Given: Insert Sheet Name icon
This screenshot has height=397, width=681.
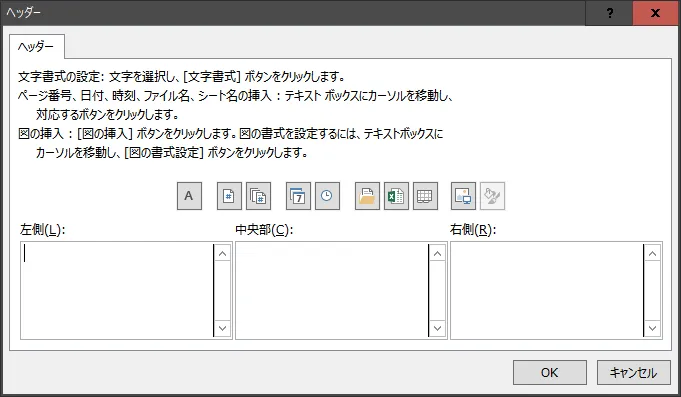Looking at the screenshot, I should pos(425,196).
